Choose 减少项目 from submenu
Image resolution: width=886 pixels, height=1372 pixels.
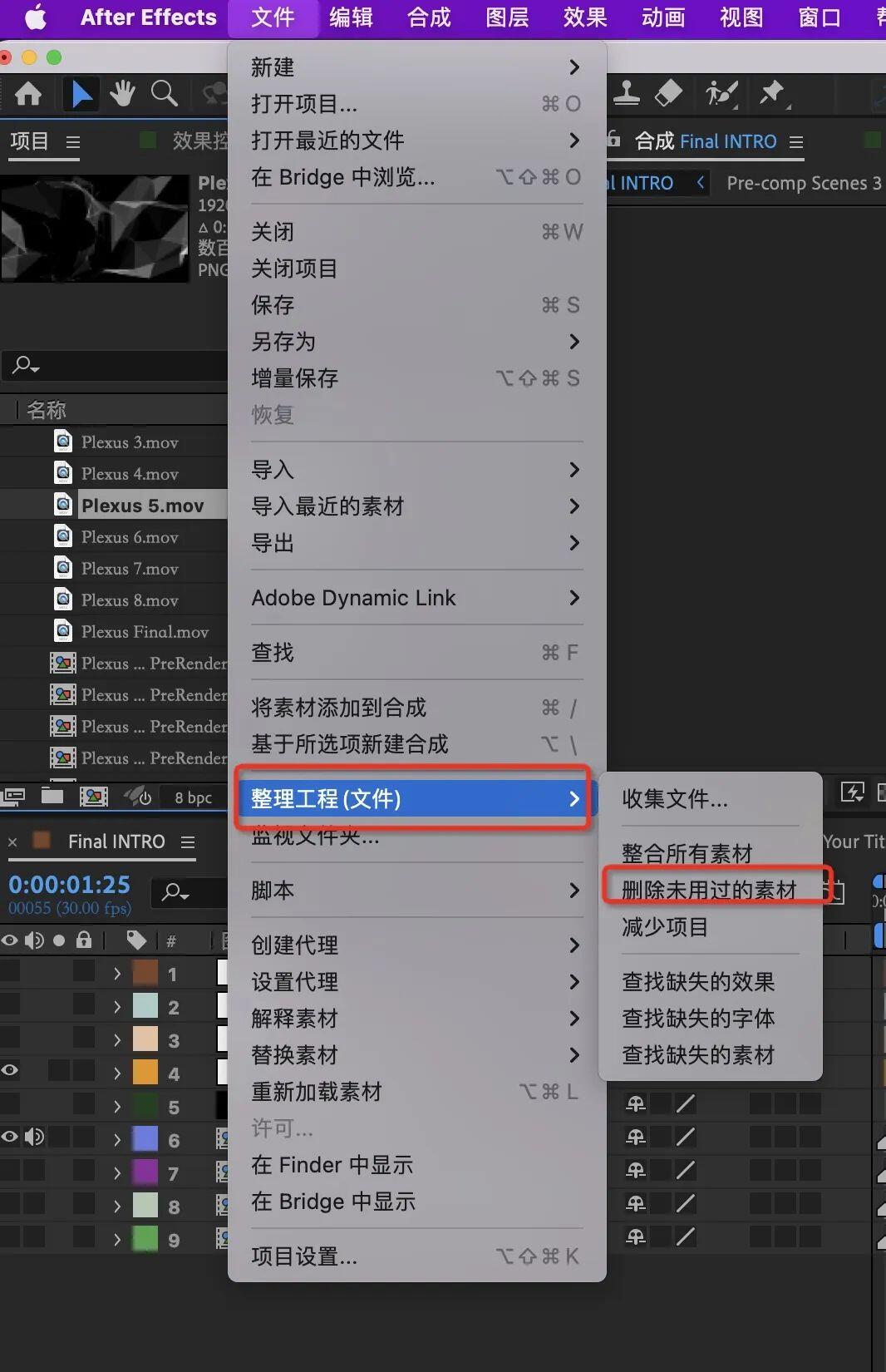coord(711,926)
